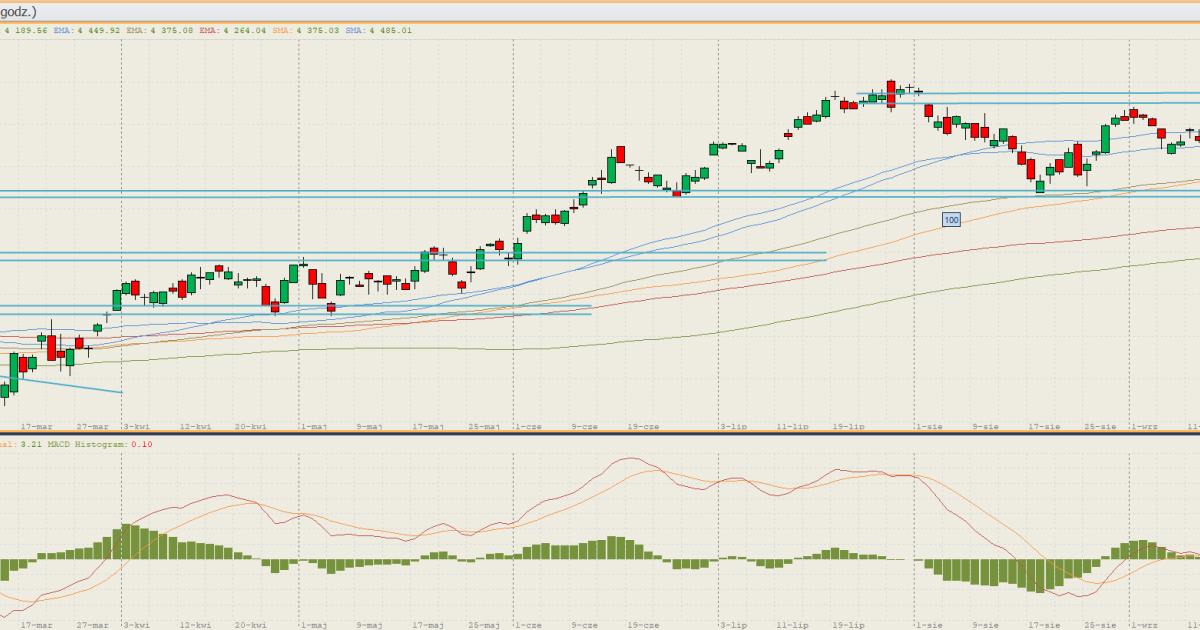Click the chart title bar ending in godz.)
This screenshot has height=630, width=1200.
[18, 12]
